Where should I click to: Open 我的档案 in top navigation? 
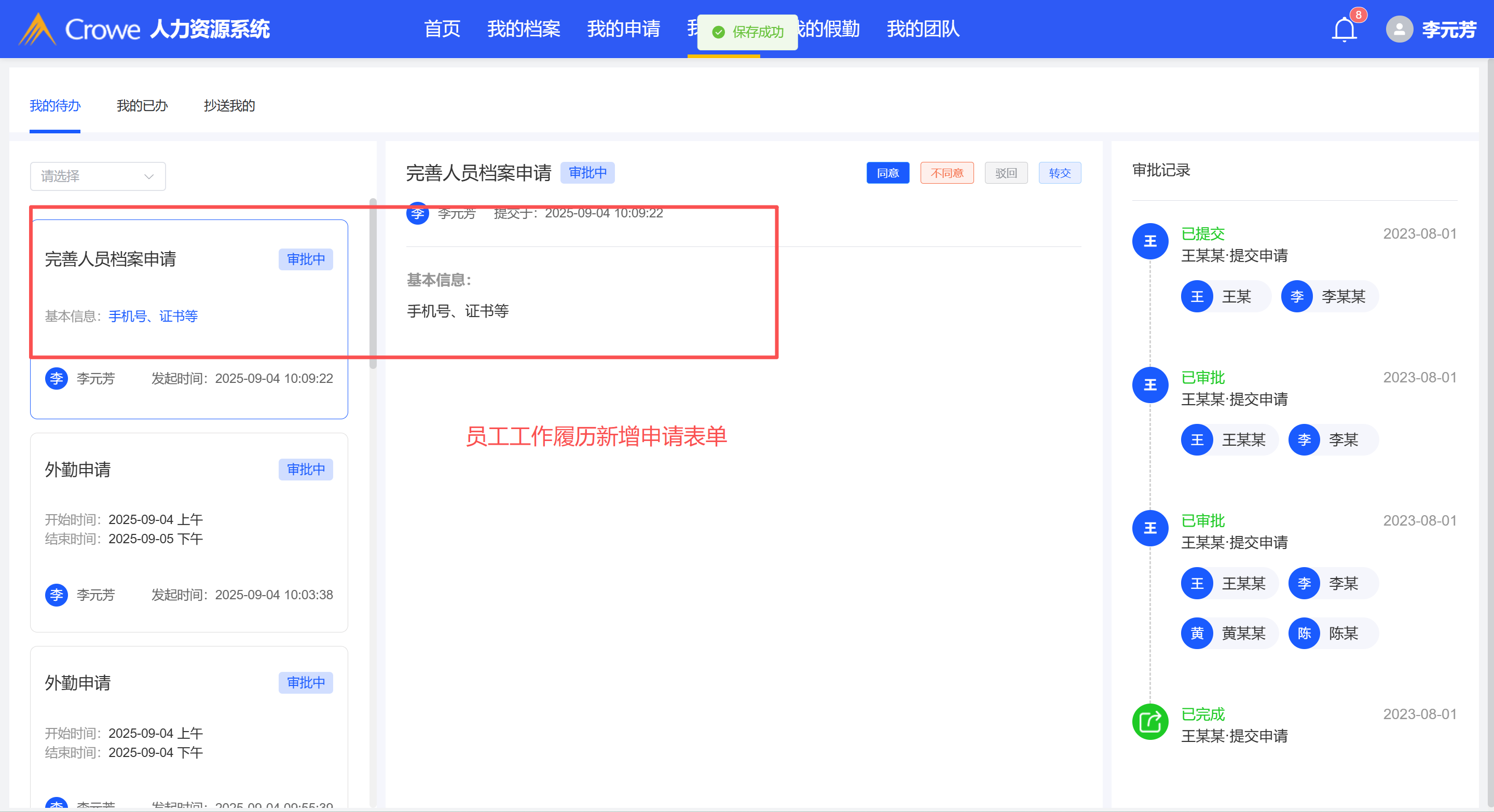click(x=523, y=29)
